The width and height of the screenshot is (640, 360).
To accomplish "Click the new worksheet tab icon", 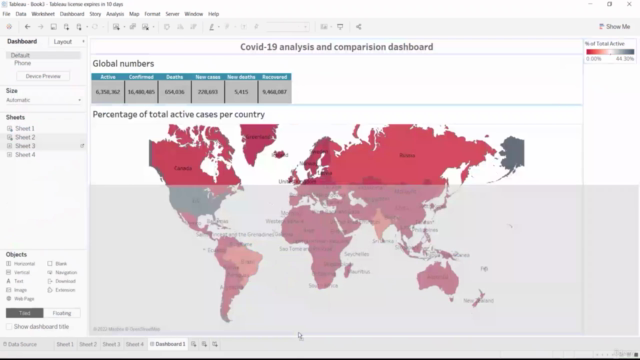I will coord(193,344).
